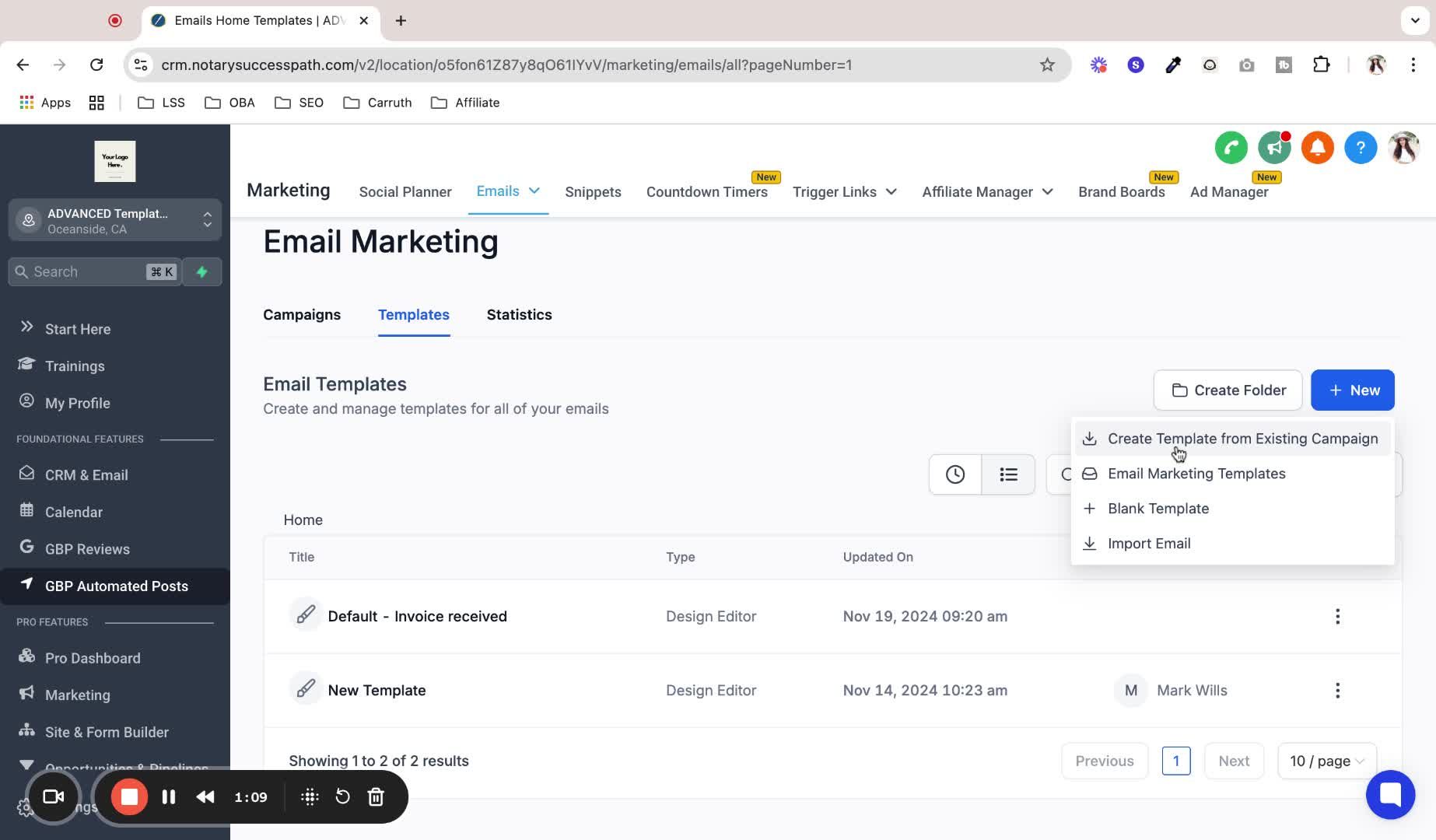Switch to the Statistics tab
The height and width of the screenshot is (840, 1436).
[x=519, y=315]
